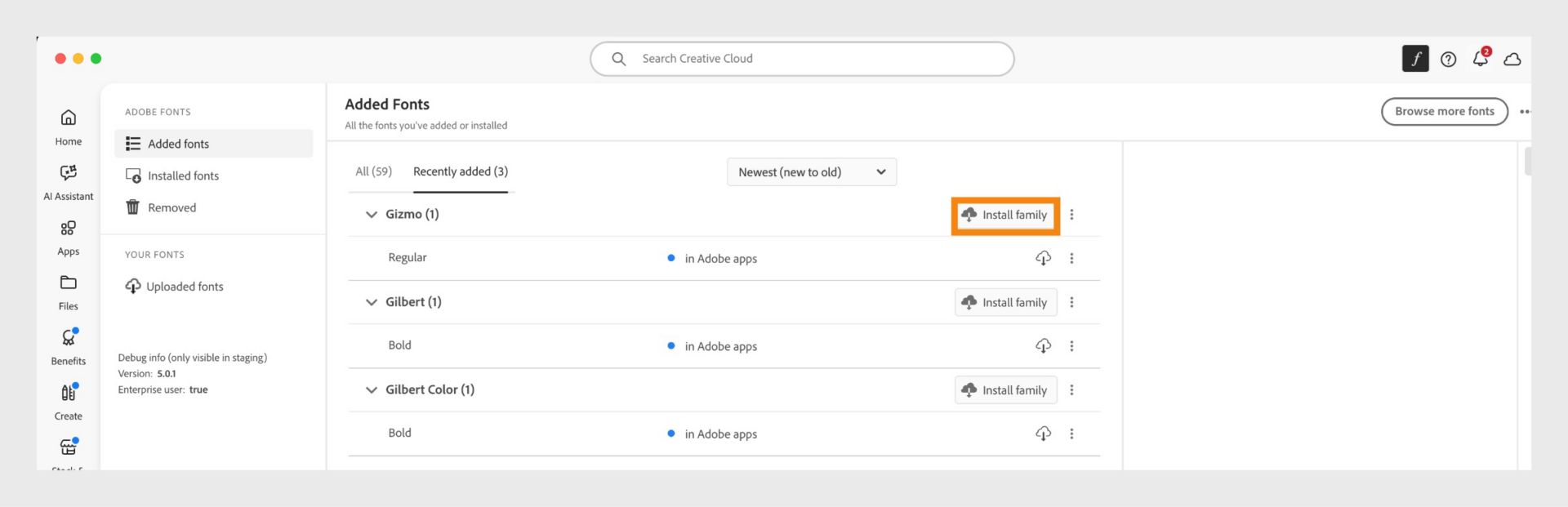Screen dimensions: 1568x507
Task: Open notifications bell icon
Action: pyautogui.click(x=1481, y=58)
